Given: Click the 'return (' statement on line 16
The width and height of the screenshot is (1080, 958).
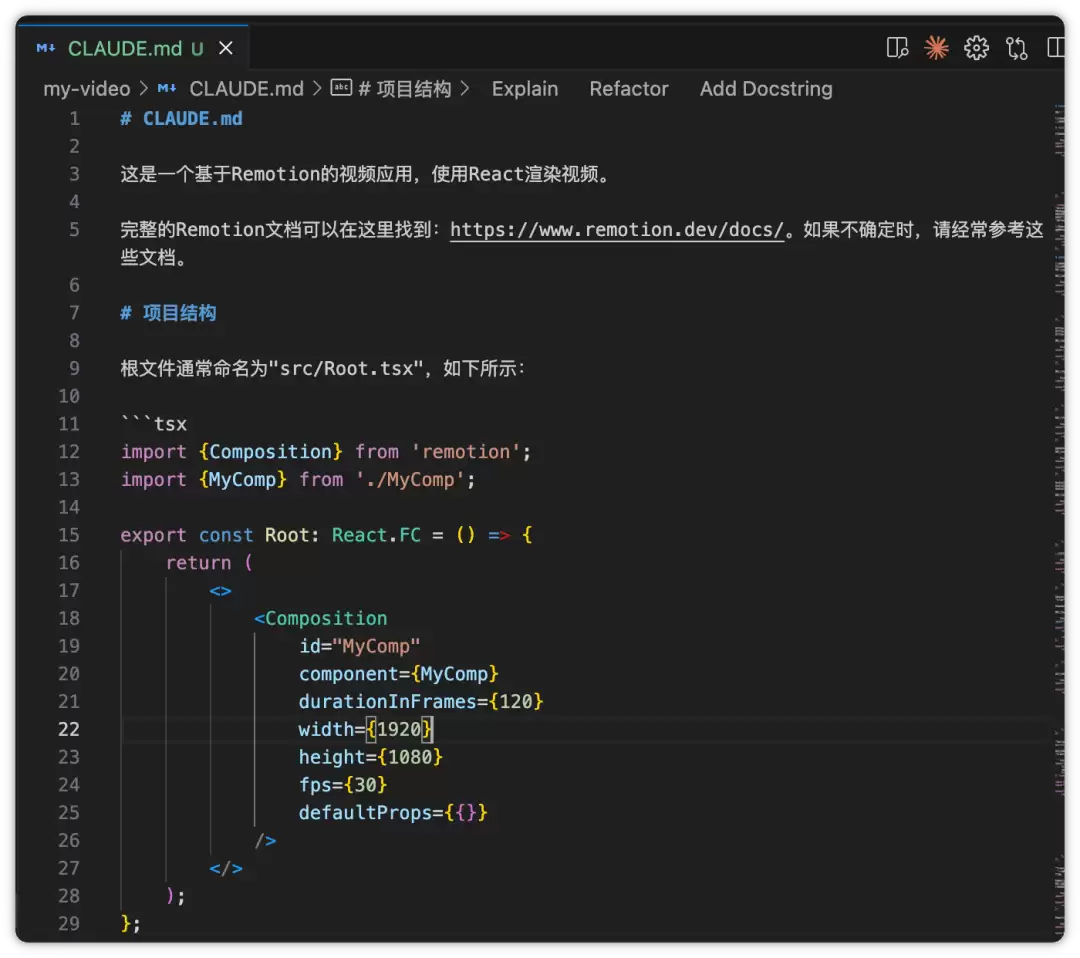Looking at the screenshot, I should 209,563.
